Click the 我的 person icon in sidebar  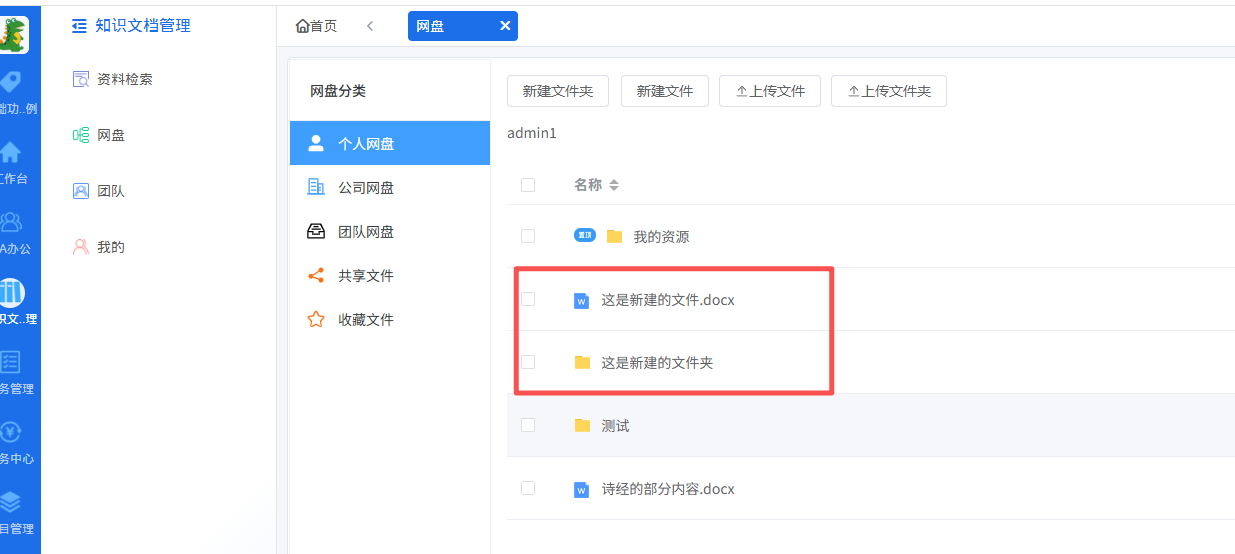click(81, 247)
